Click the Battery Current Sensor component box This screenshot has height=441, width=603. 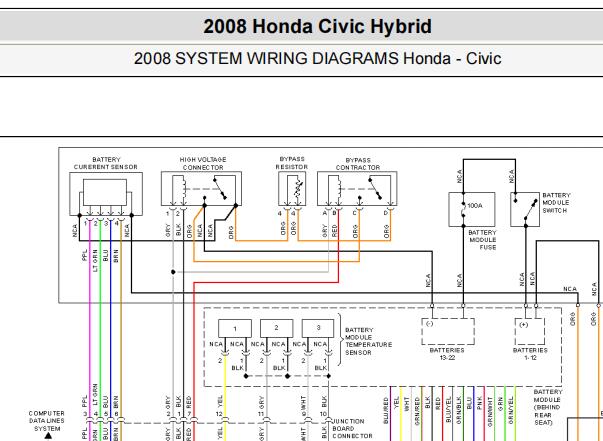(x=105, y=194)
